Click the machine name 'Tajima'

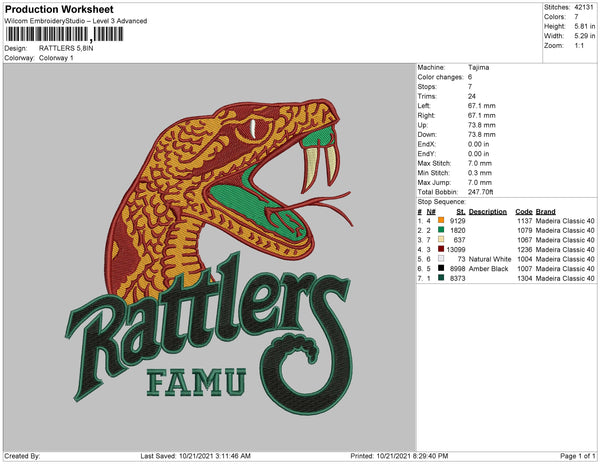point(478,67)
